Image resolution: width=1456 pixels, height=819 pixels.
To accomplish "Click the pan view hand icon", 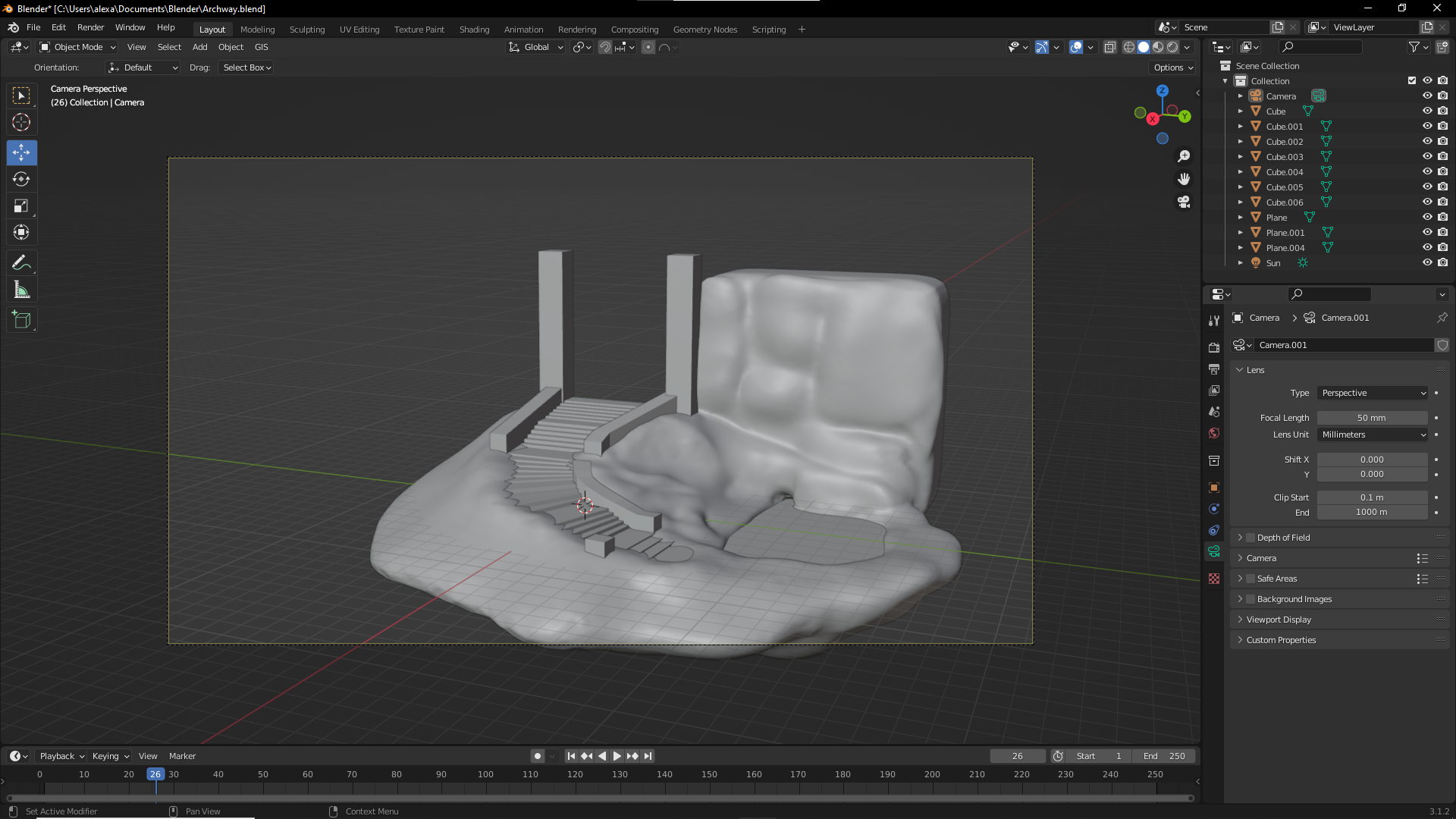I will (x=1184, y=179).
